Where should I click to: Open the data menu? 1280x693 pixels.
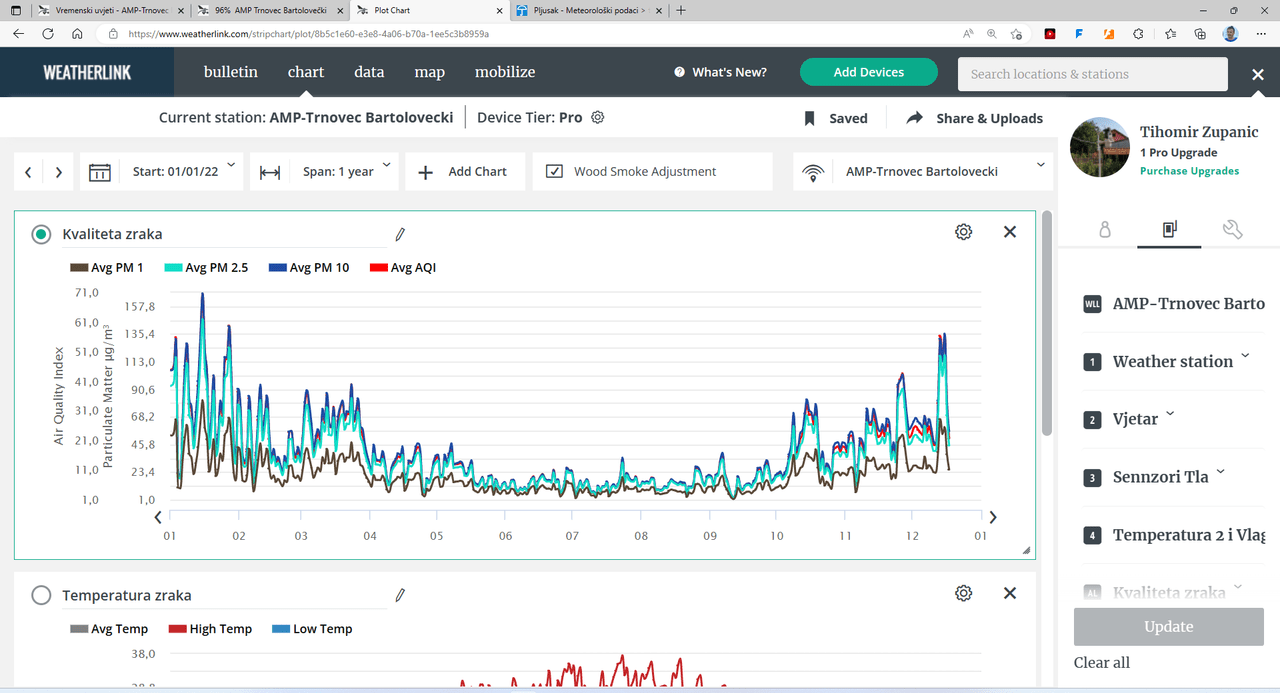pos(369,72)
